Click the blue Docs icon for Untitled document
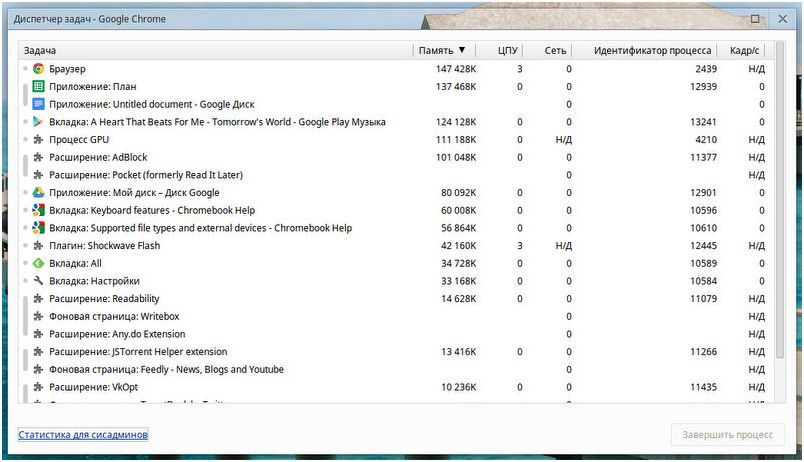Screen dimensions: 804x462 pyautogui.click(x=38, y=104)
